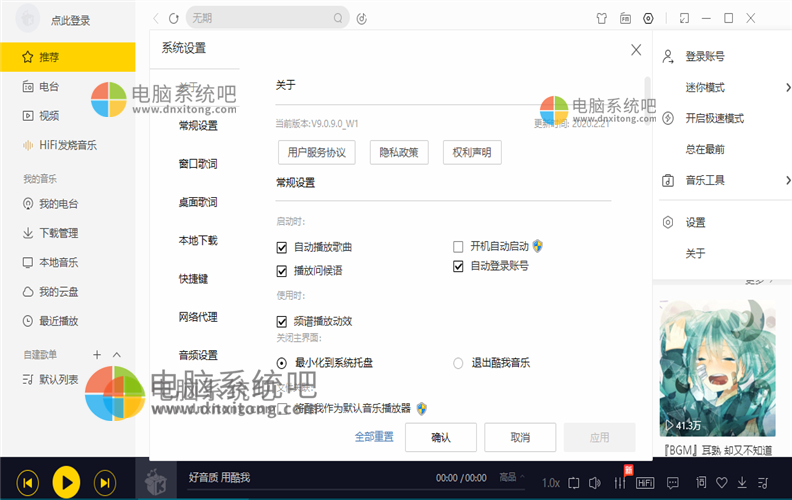Select 最小化到系统托盘 radio button

(x=282, y=363)
